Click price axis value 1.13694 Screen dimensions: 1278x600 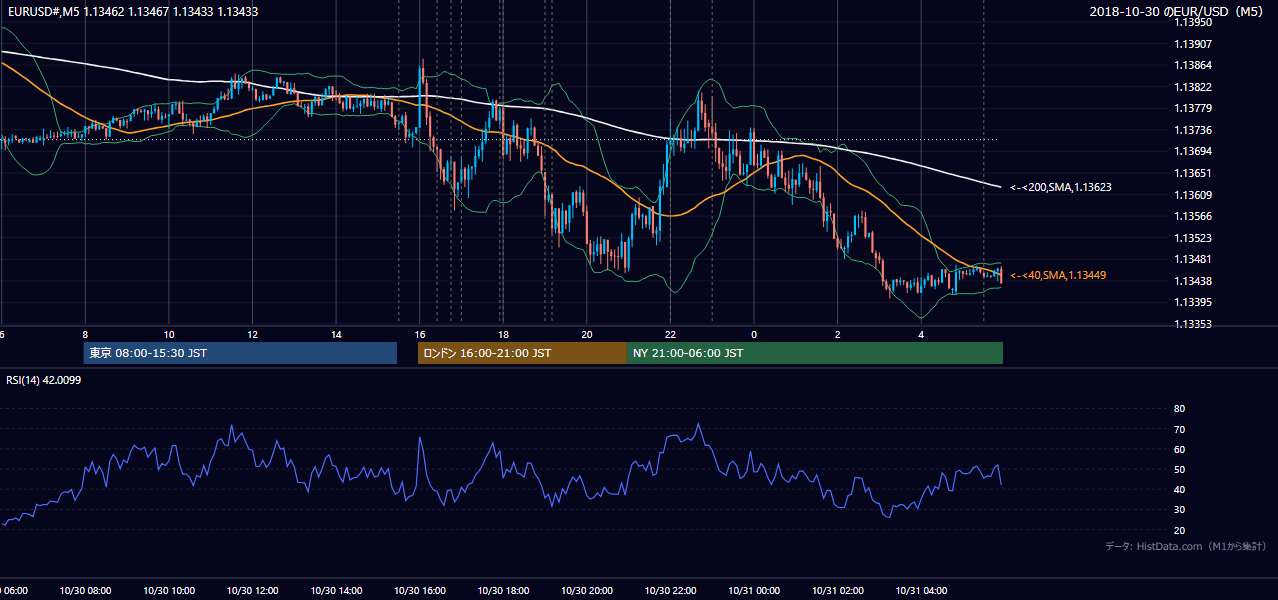point(1193,151)
